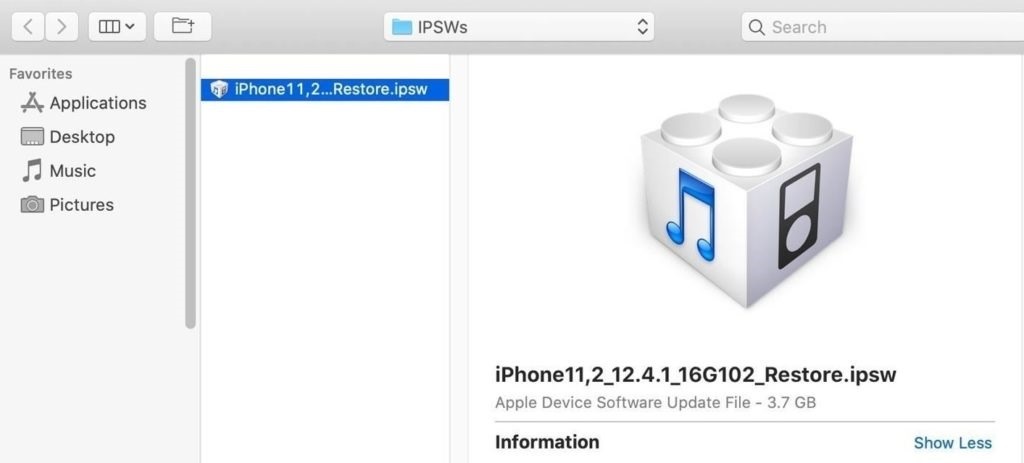Open the IPSWs folder location popup
This screenshot has height=463, width=1024.
pyautogui.click(x=519, y=27)
